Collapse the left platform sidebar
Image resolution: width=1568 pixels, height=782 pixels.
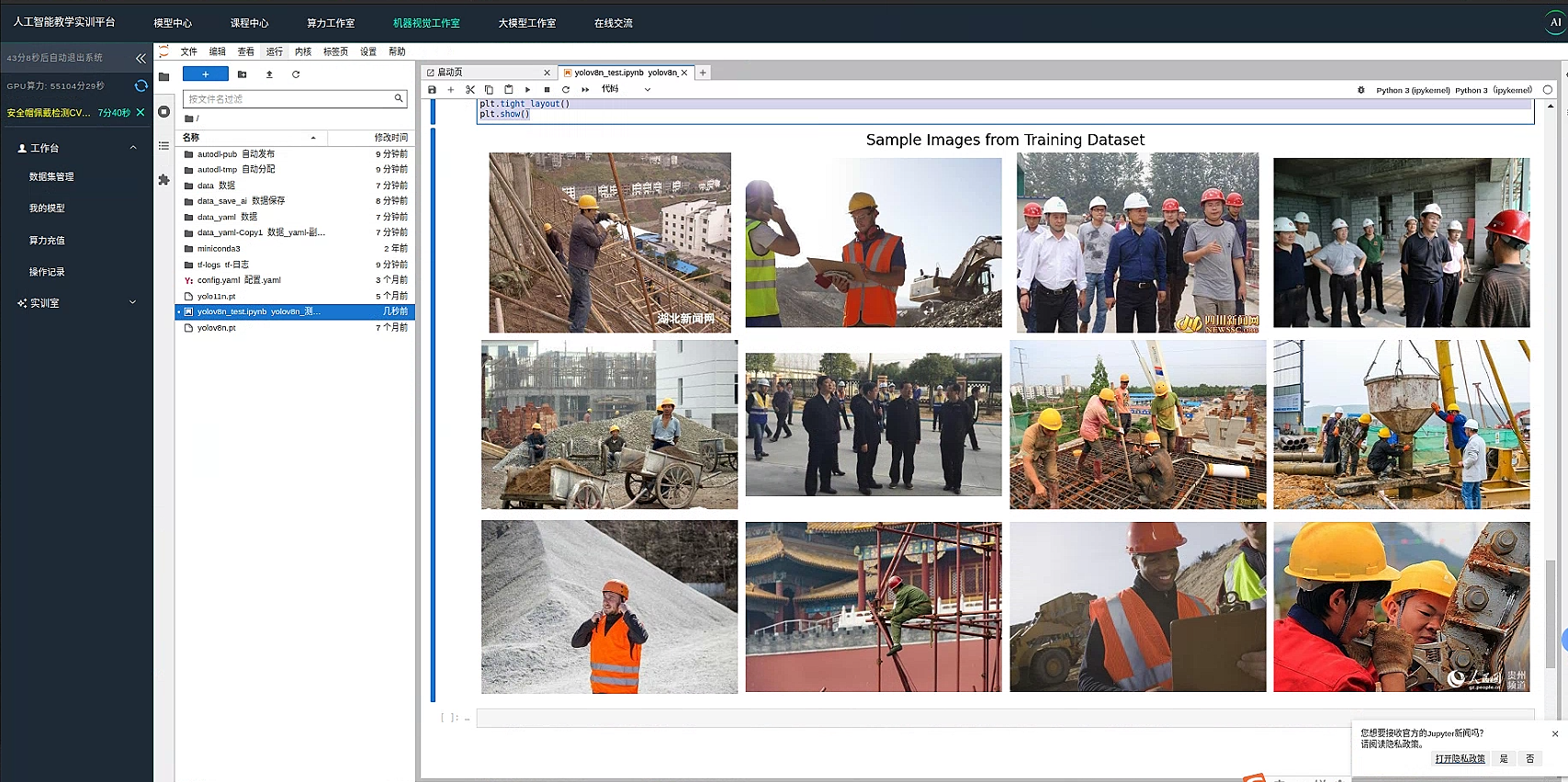[x=141, y=58]
